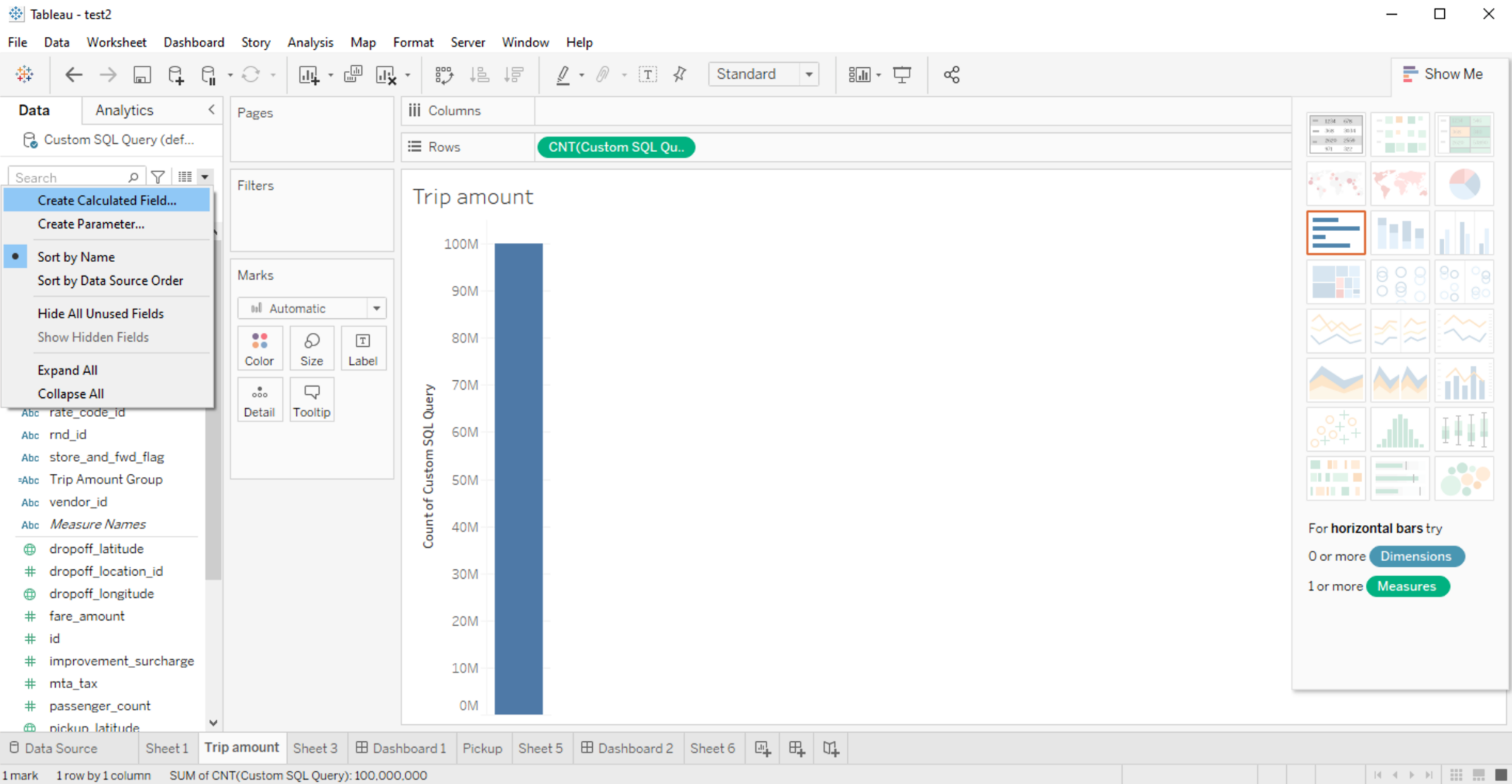This screenshot has height=784, width=1512.
Task: Collapse the Data pane with the arrow
Action: coord(211,110)
